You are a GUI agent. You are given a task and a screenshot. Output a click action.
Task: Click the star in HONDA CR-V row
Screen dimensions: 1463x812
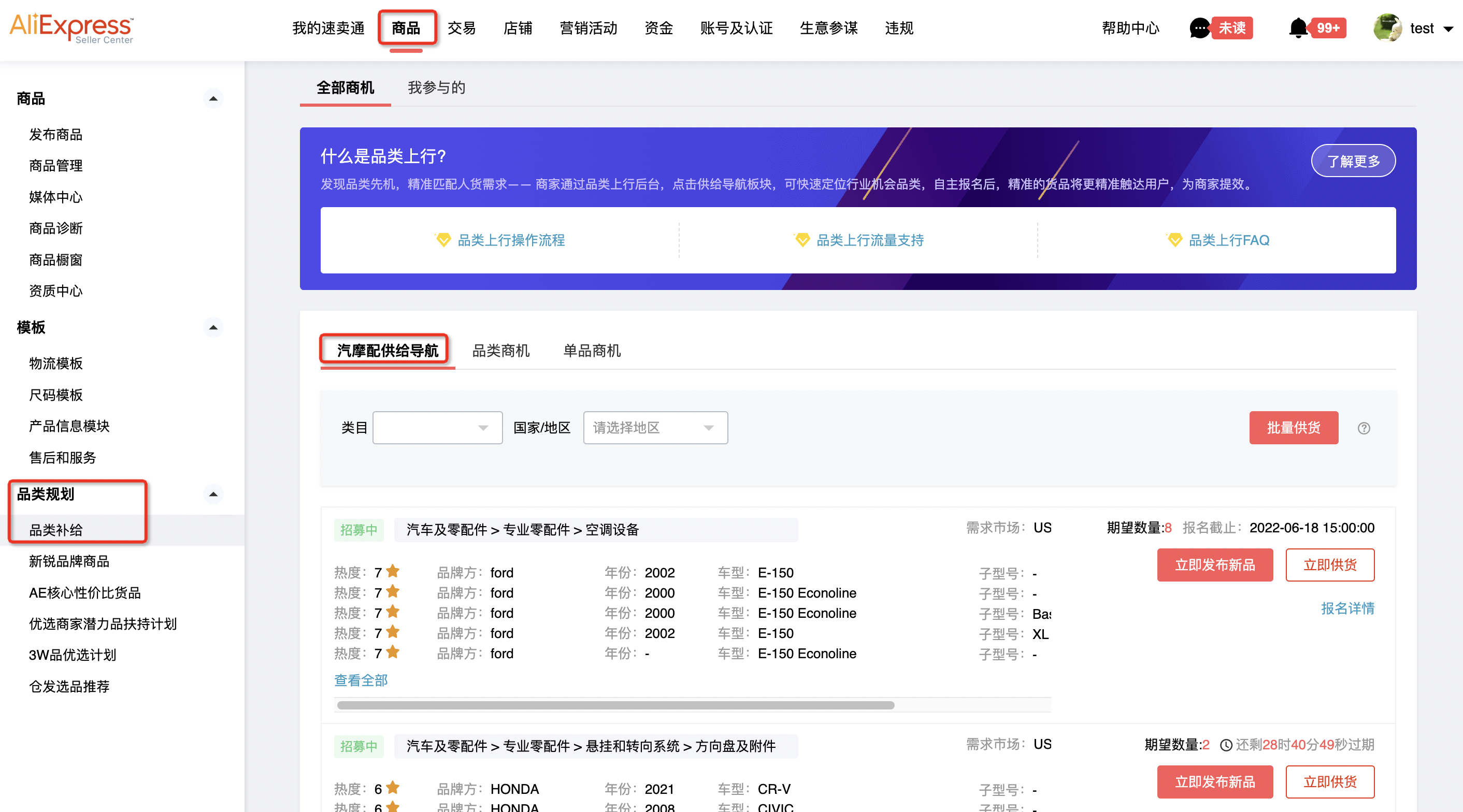pyautogui.click(x=393, y=788)
